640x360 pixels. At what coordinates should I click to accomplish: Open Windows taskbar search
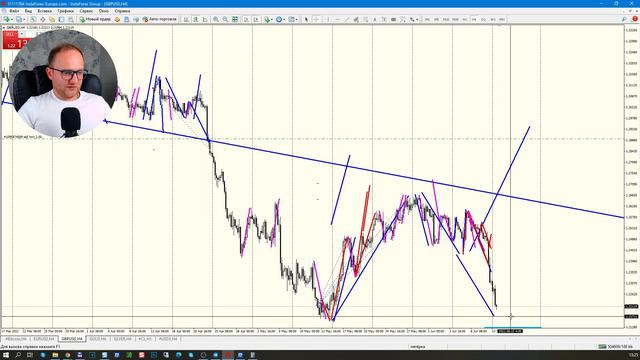18,355
